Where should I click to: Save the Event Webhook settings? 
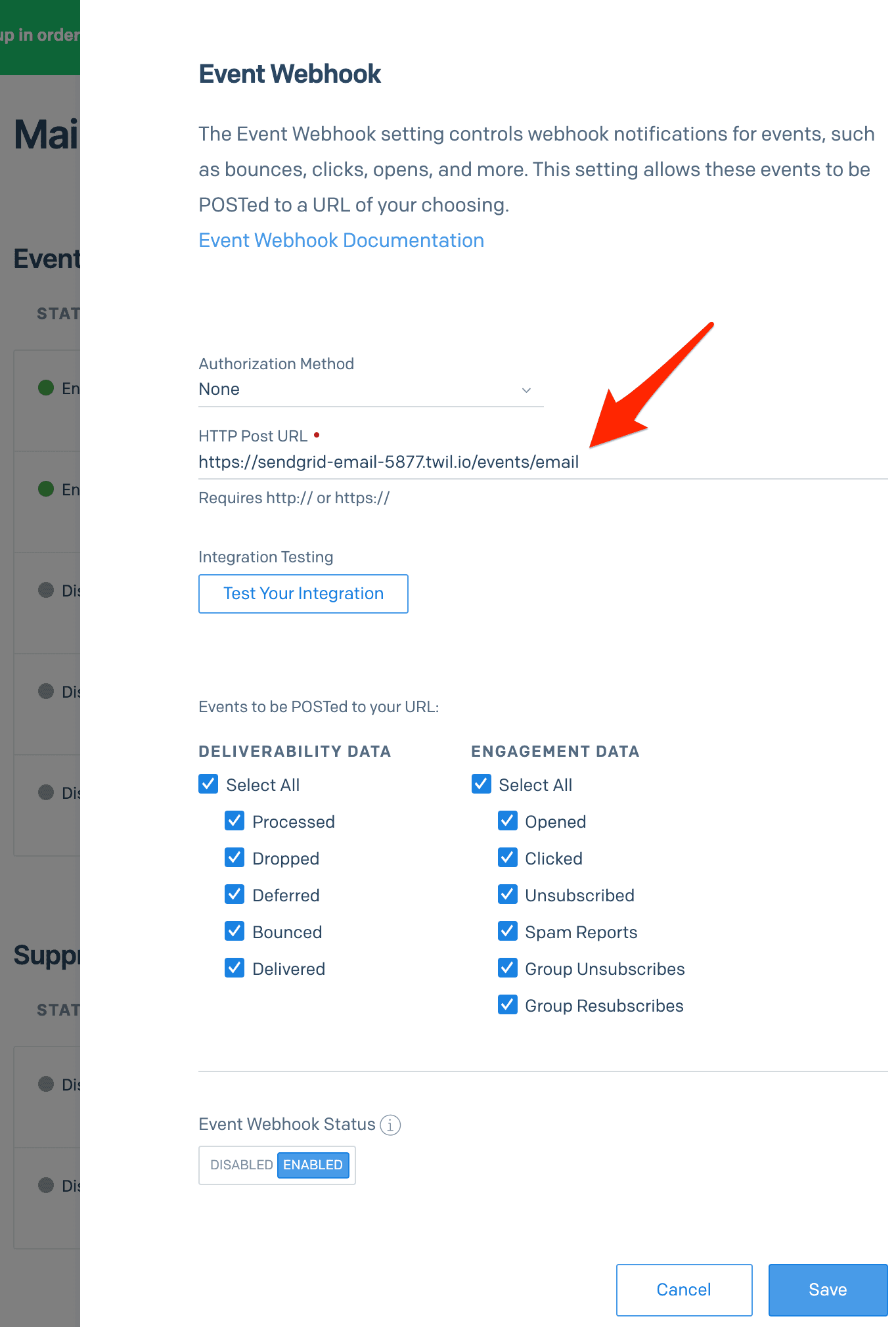click(827, 1290)
